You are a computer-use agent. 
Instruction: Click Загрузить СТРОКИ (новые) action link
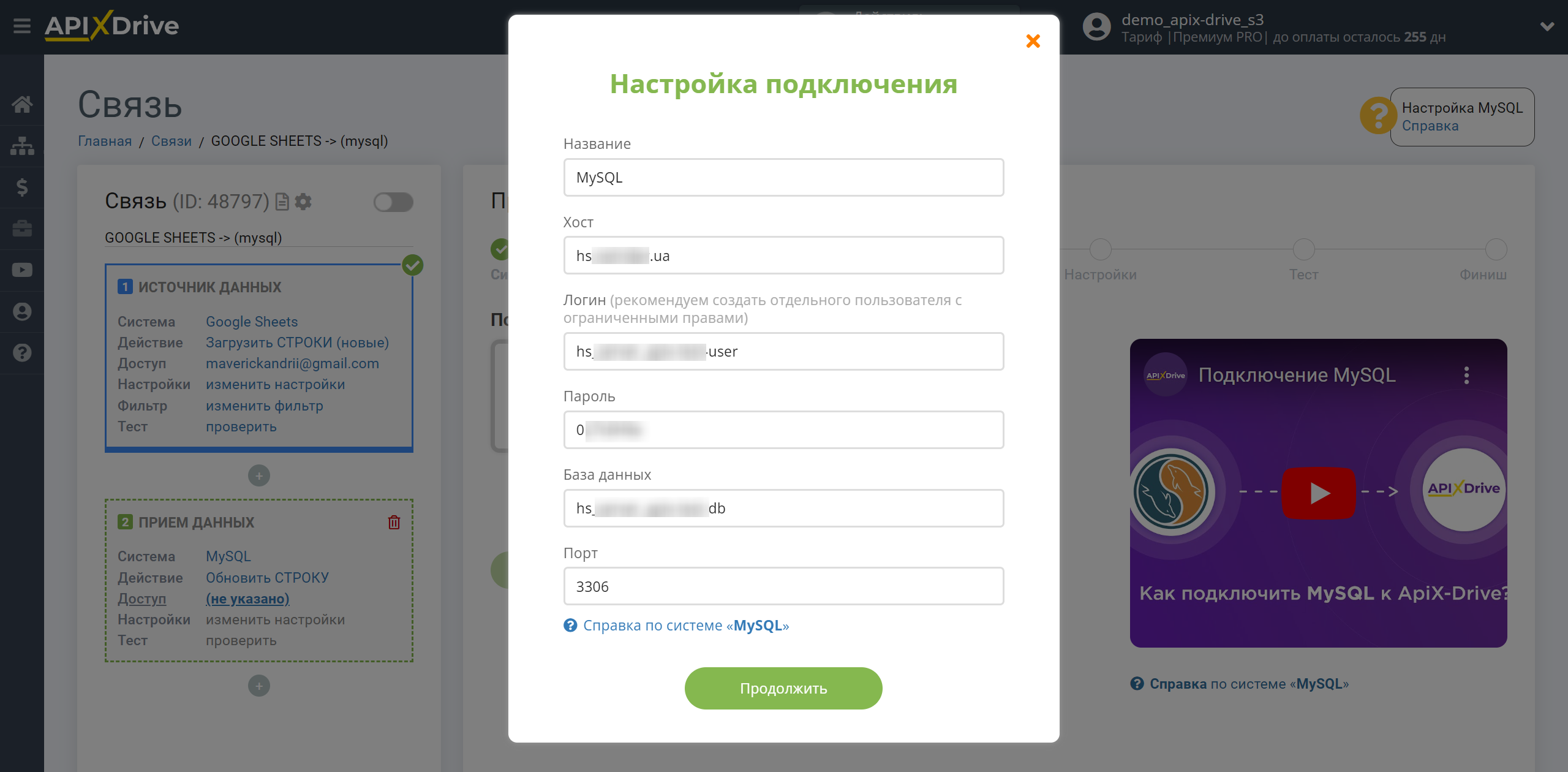click(297, 342)
